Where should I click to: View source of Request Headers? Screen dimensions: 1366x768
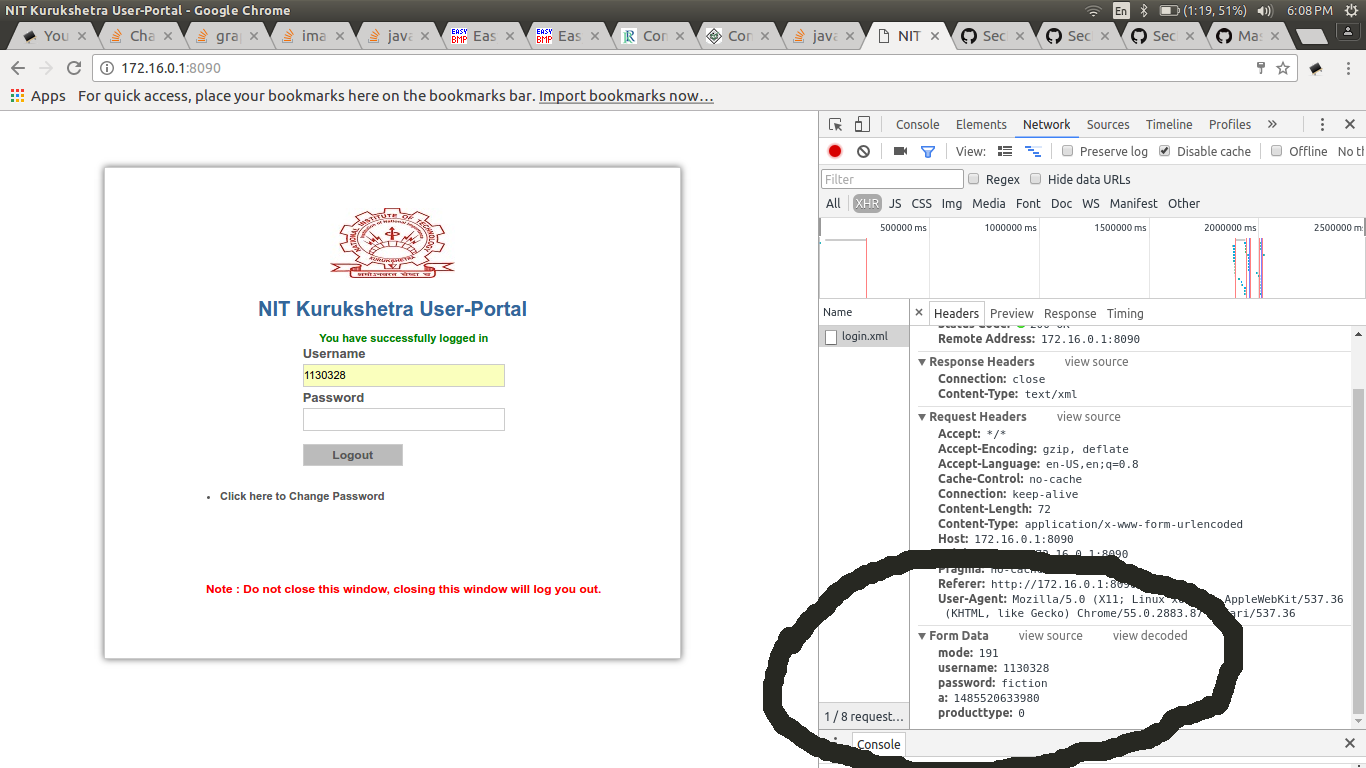1088,417
